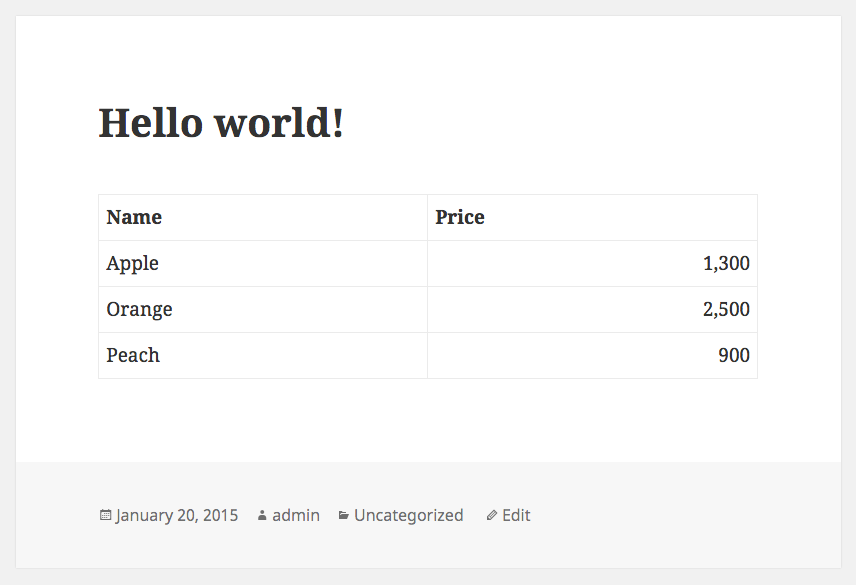Click the word world! in the title

coord(279,123)
